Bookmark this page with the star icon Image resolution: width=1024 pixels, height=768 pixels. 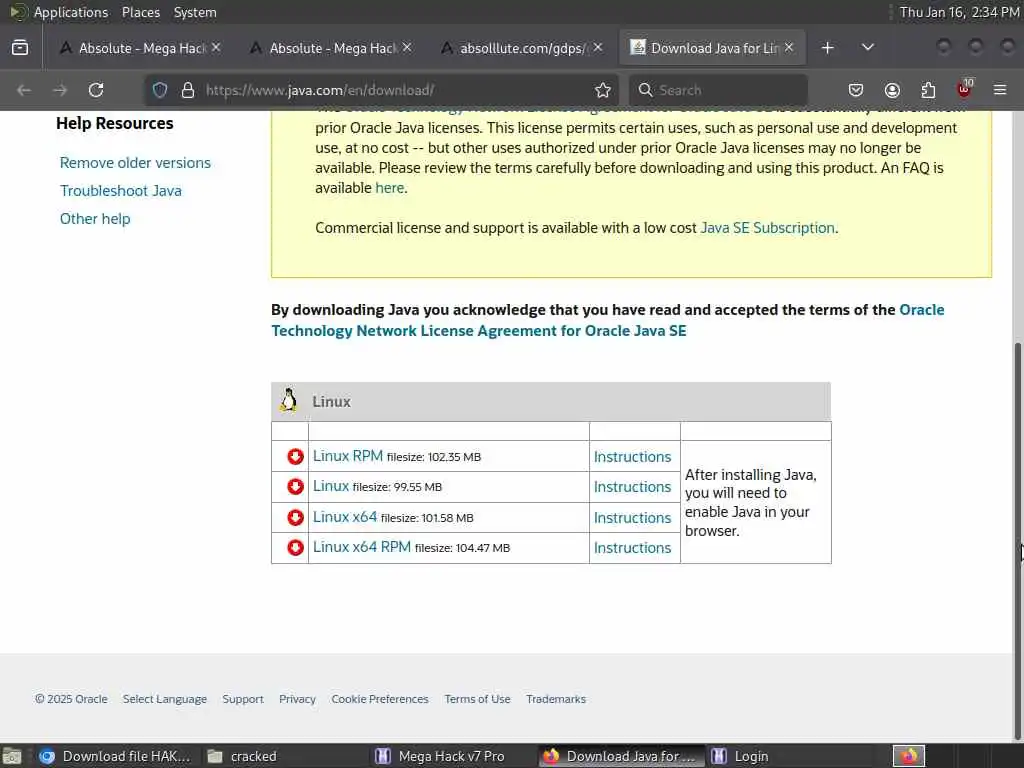(603, 89)
